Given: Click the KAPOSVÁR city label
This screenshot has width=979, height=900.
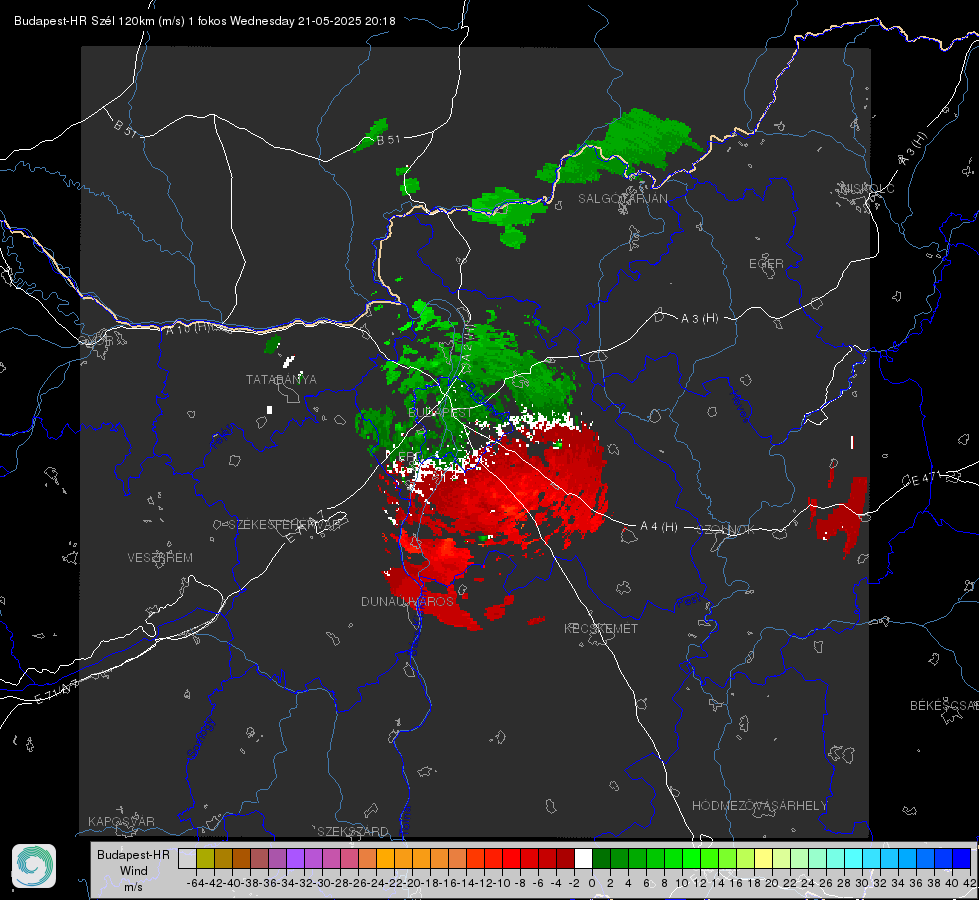Looking at the screenshot, I should click(x=121, y=821).
